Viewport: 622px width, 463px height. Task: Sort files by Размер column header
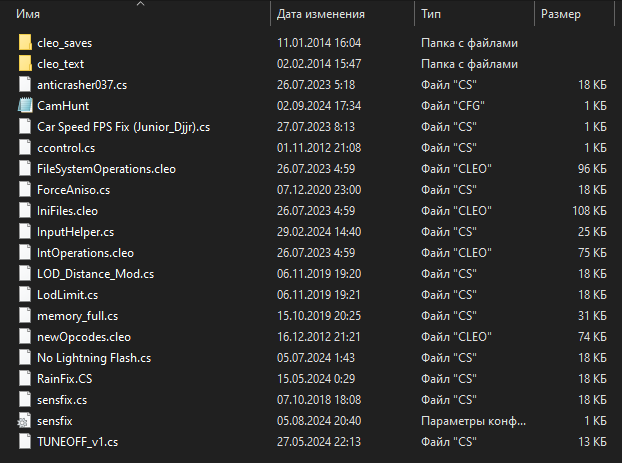560,15
